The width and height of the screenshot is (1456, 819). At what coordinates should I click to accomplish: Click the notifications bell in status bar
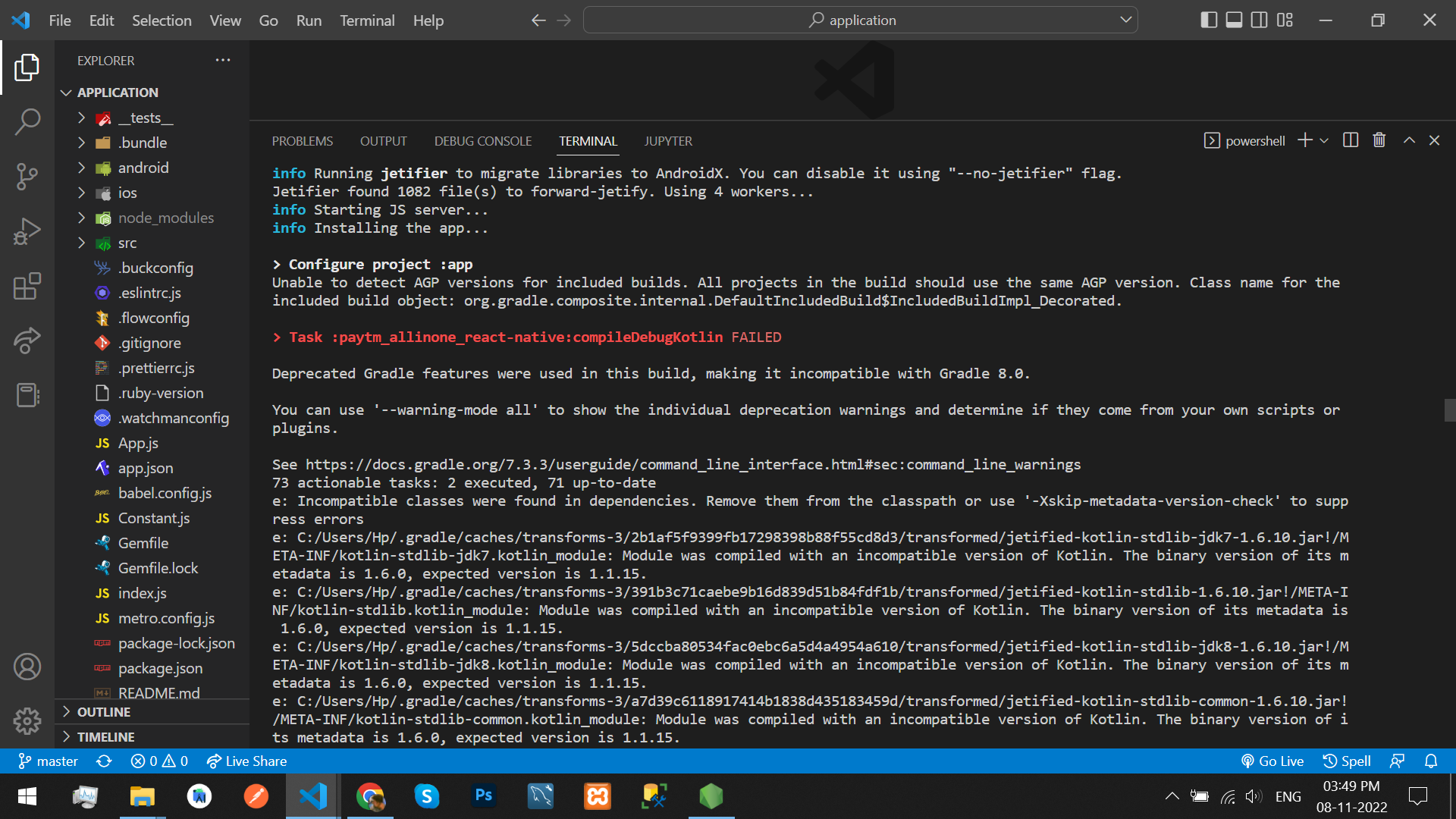[1431, 761]
